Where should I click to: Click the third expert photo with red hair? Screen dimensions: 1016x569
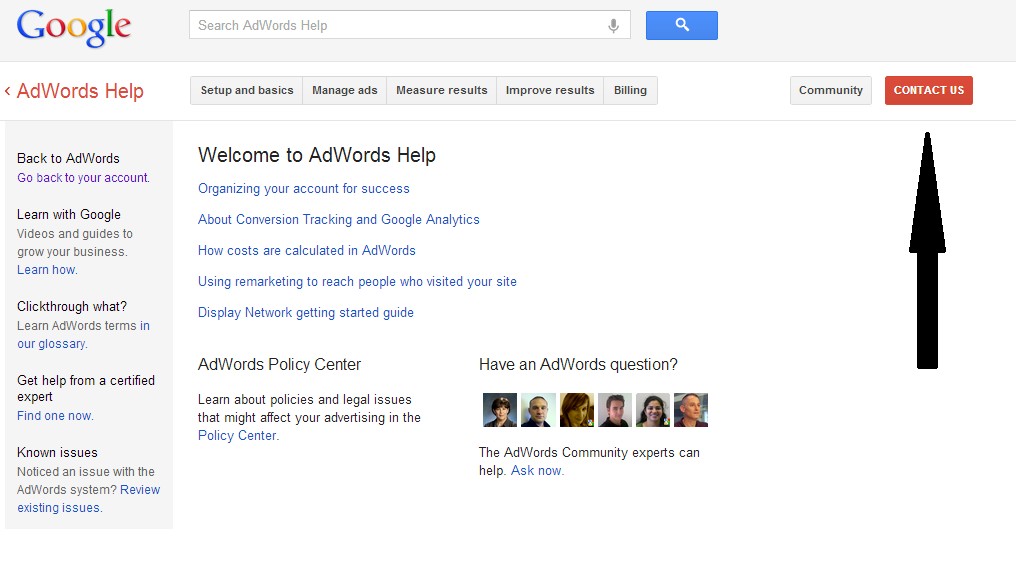pyautogui.click(x=577, y=410)
